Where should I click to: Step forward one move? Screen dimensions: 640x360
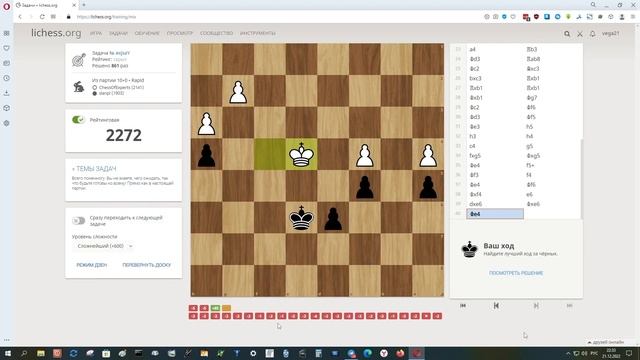536,306
